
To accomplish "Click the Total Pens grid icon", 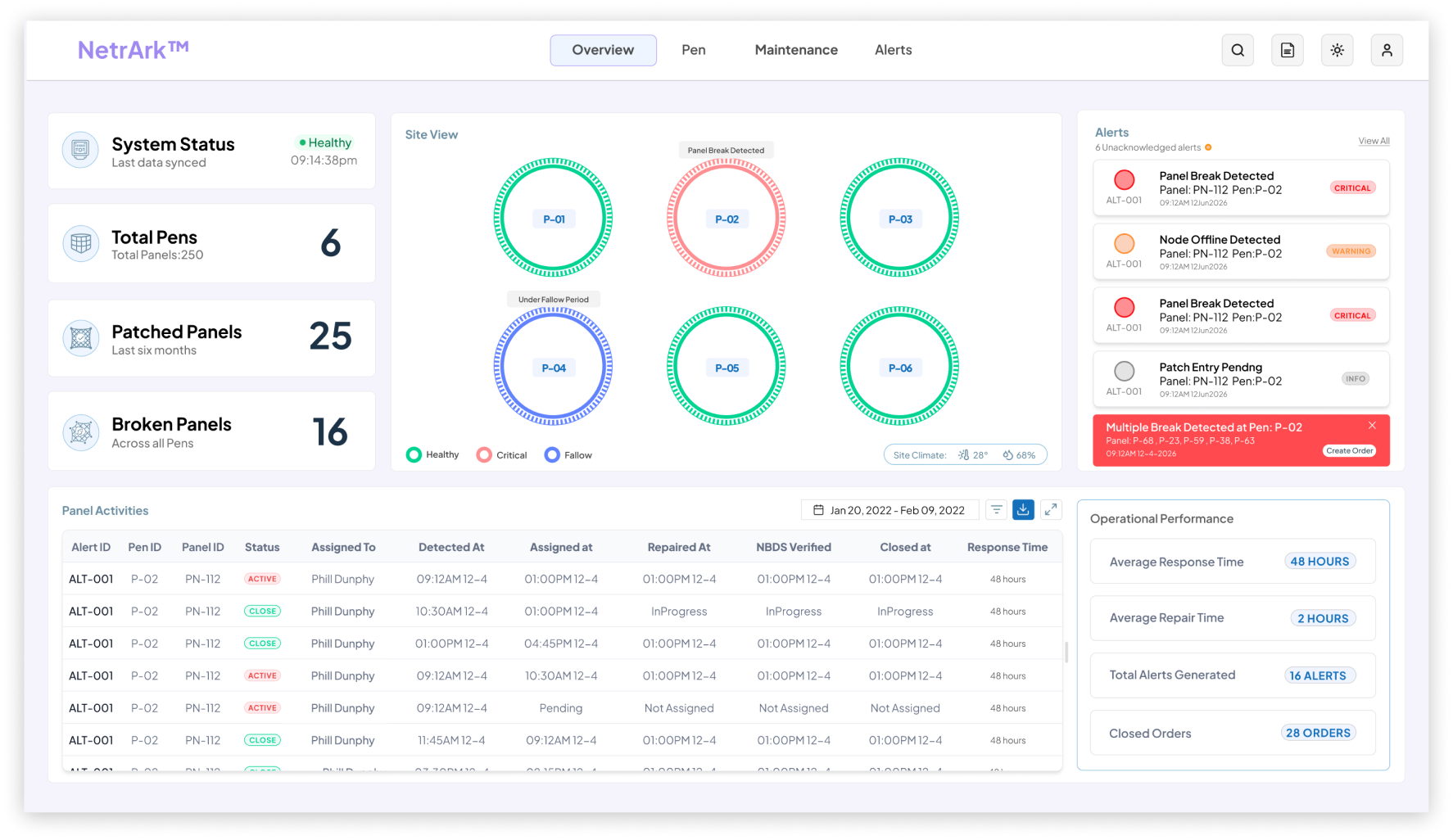I will pyautogui.click(x=80, y=243).
